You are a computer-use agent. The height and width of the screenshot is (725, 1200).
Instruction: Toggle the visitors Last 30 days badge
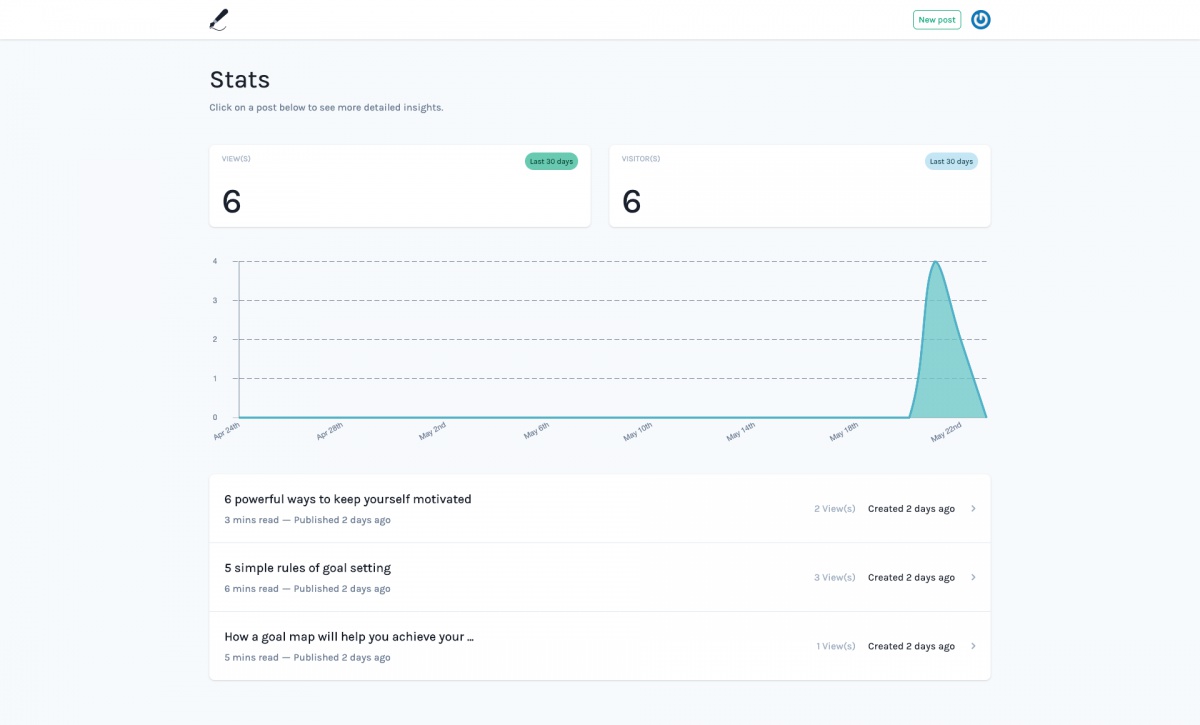pyautogui.click(x=951, y=161)
